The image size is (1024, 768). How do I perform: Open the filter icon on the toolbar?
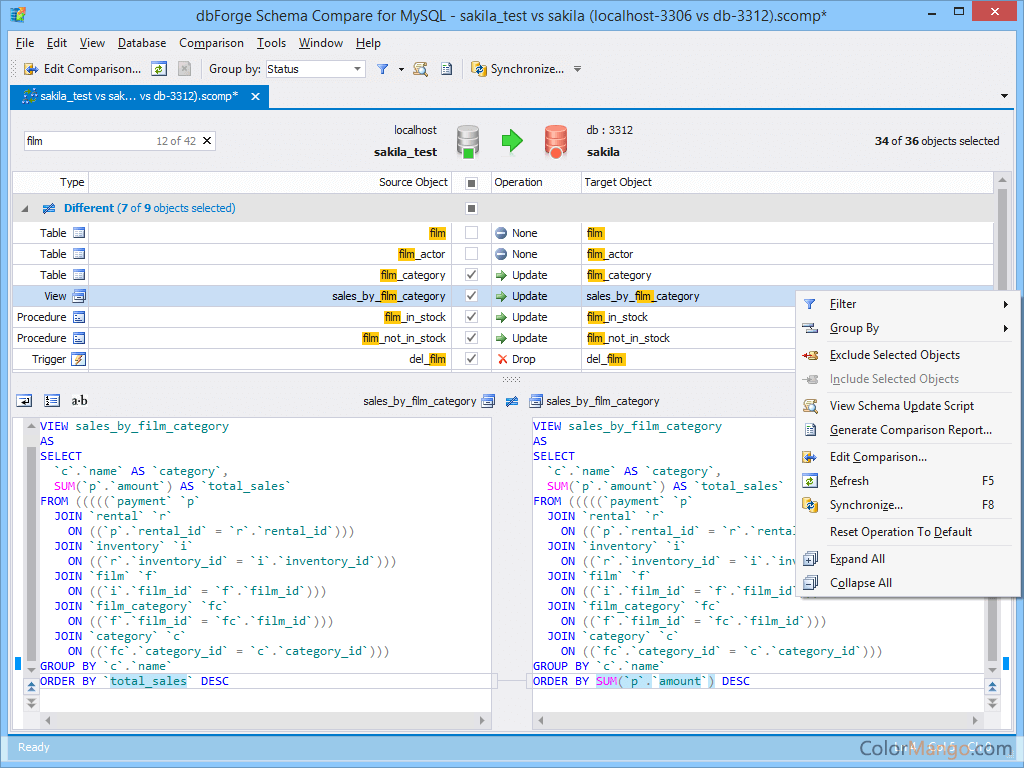[x=382, y=70]
